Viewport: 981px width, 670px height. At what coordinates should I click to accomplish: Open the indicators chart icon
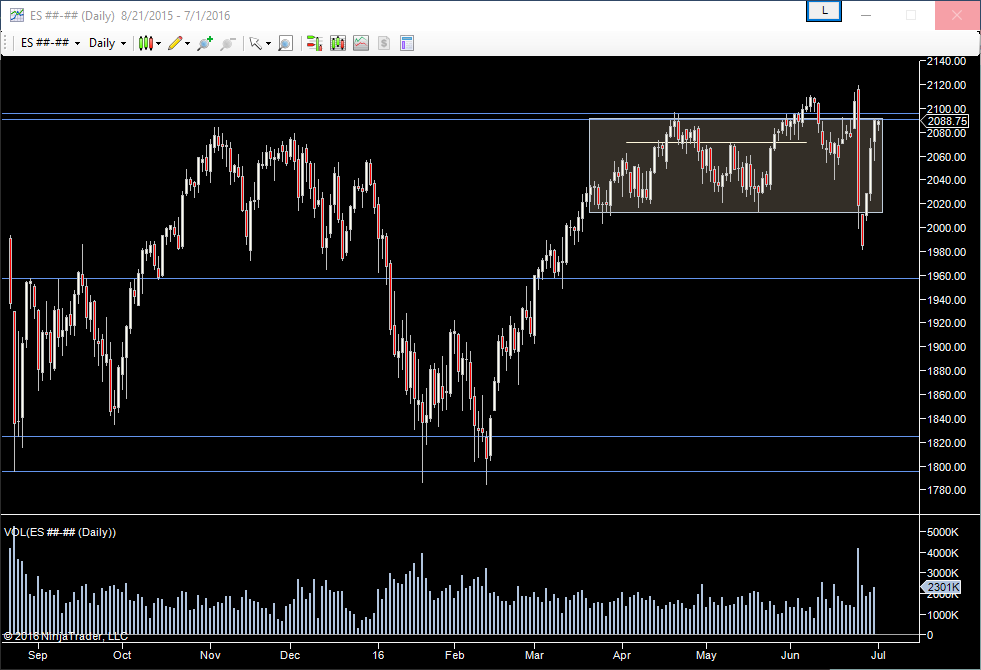(361, 43)
